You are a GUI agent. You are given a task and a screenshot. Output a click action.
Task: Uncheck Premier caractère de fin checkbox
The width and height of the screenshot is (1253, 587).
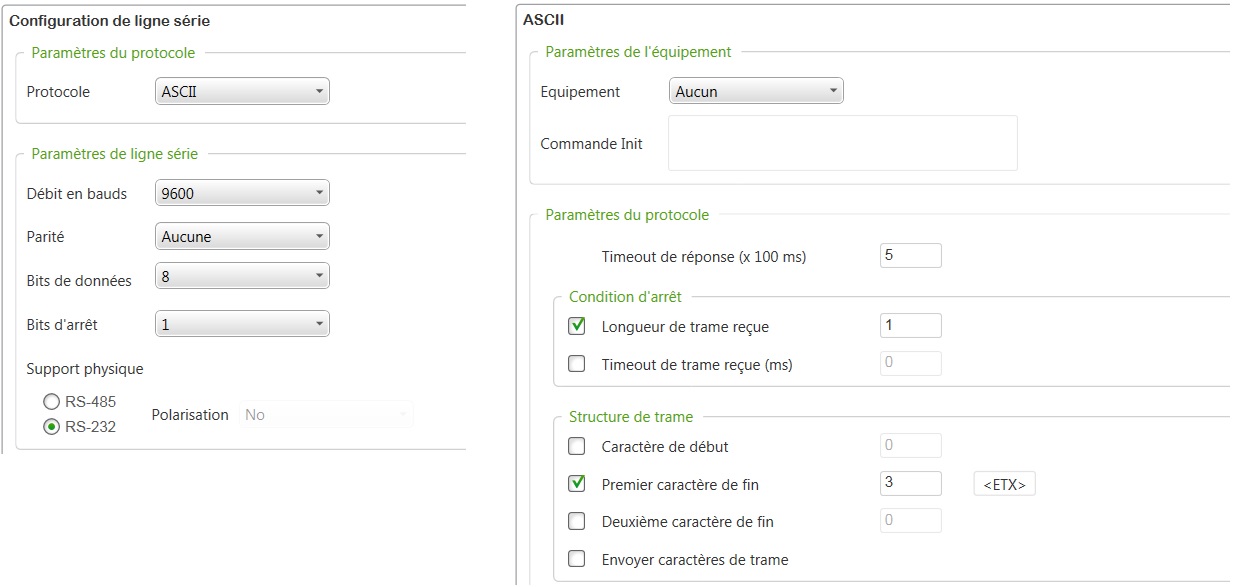tap(577, 484)
